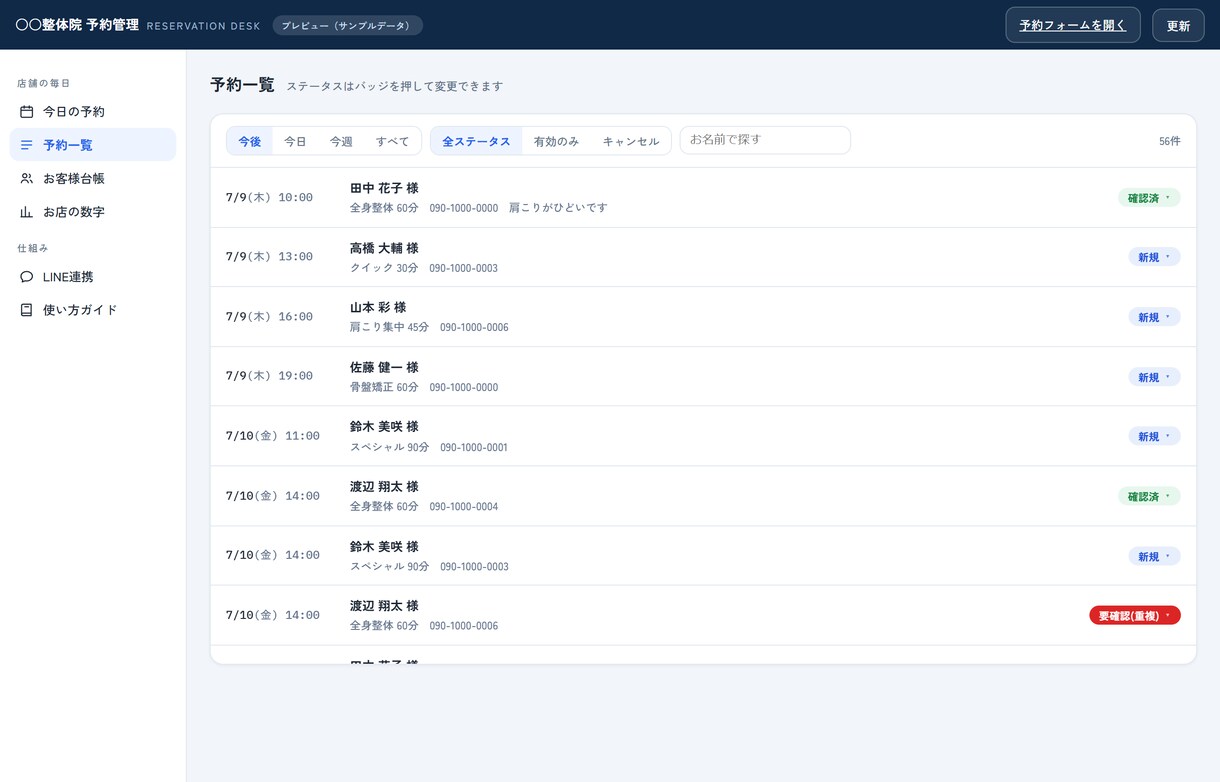Viewport: 1220px width, 782px height.
Task: Open 今日の予約 in the sidebar
Action: pos(93,112)
